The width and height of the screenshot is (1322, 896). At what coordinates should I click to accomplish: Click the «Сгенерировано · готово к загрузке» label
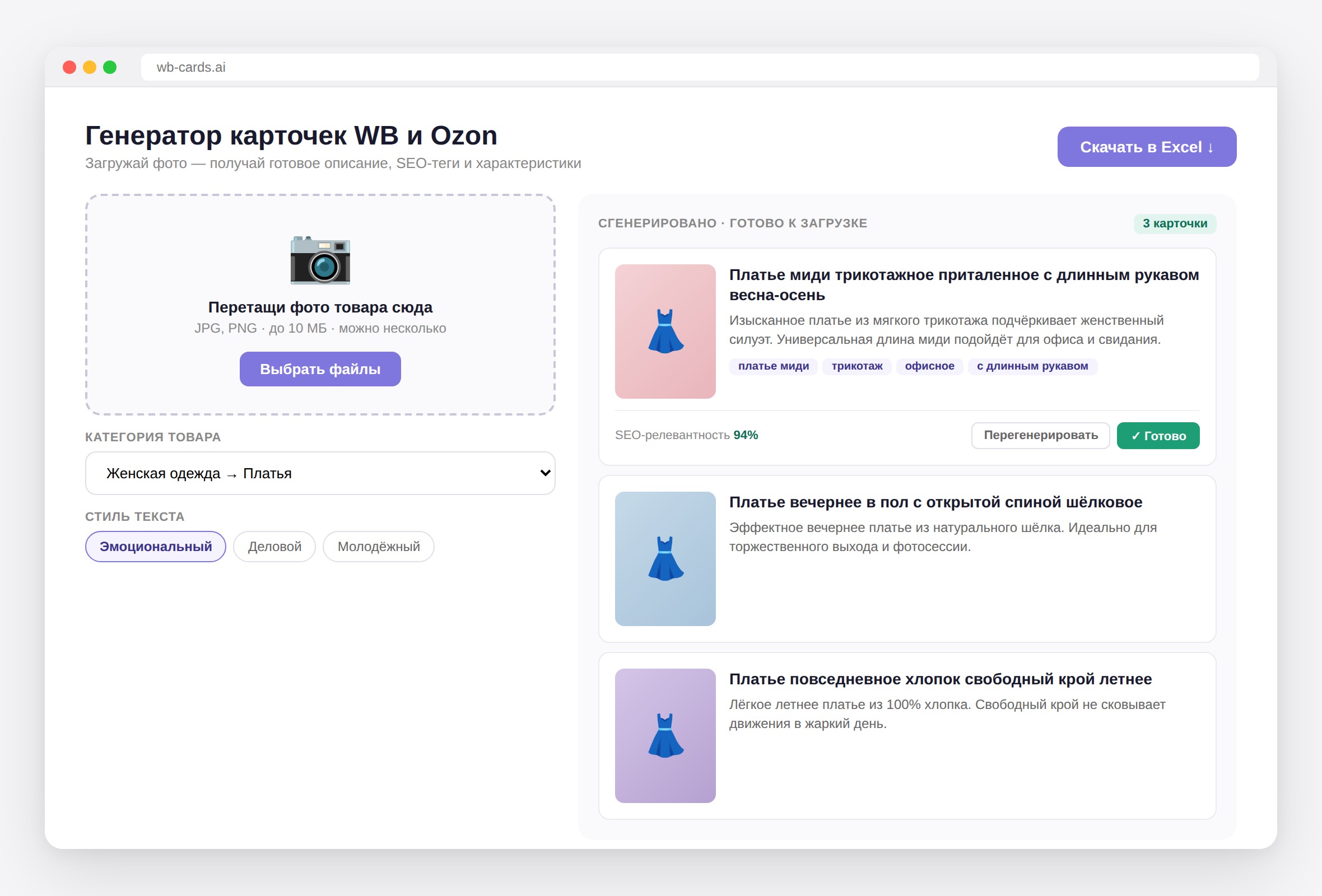click(x=733, y=223)
